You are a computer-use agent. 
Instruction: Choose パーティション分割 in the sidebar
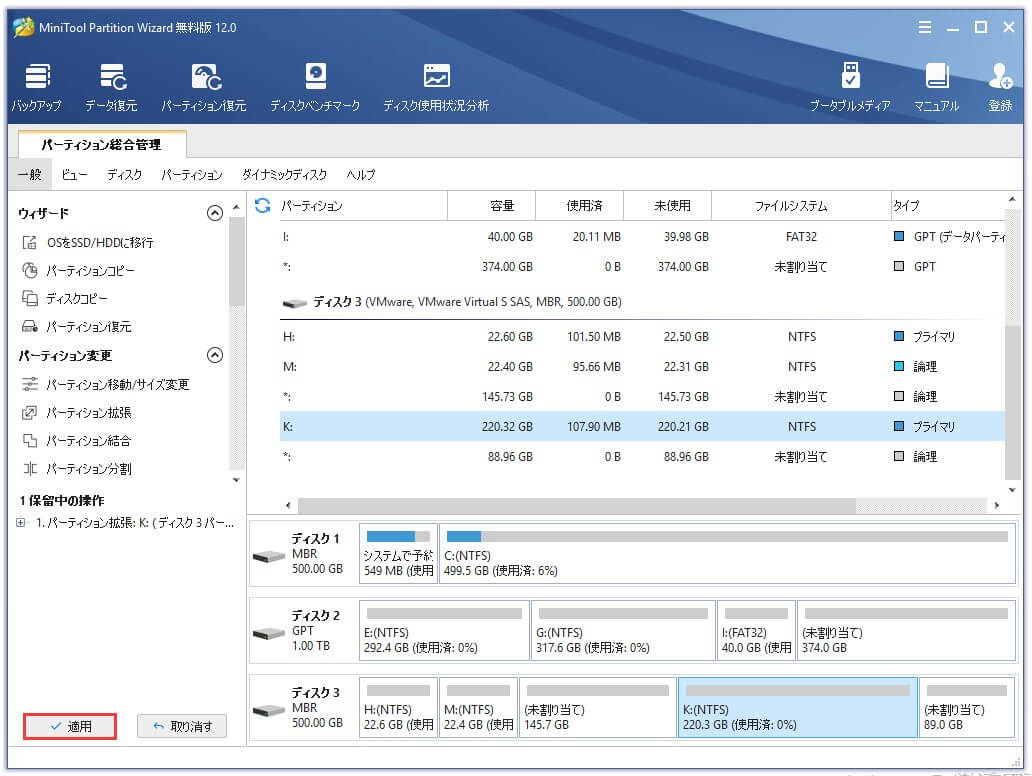pyautogui.click(x=88, y=469)
